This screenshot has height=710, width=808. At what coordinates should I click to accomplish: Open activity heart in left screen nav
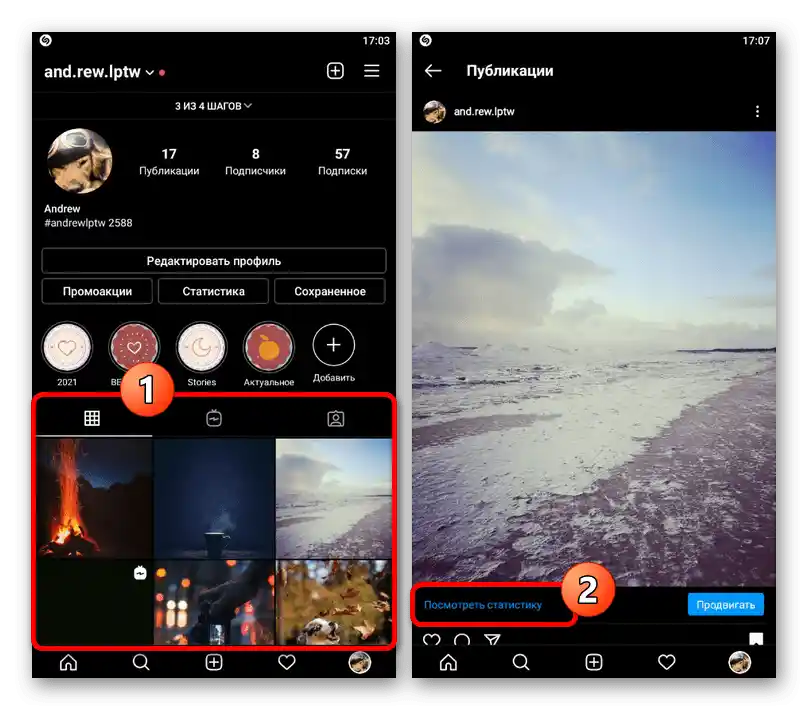pyautogui.click(x=287, y=662)
